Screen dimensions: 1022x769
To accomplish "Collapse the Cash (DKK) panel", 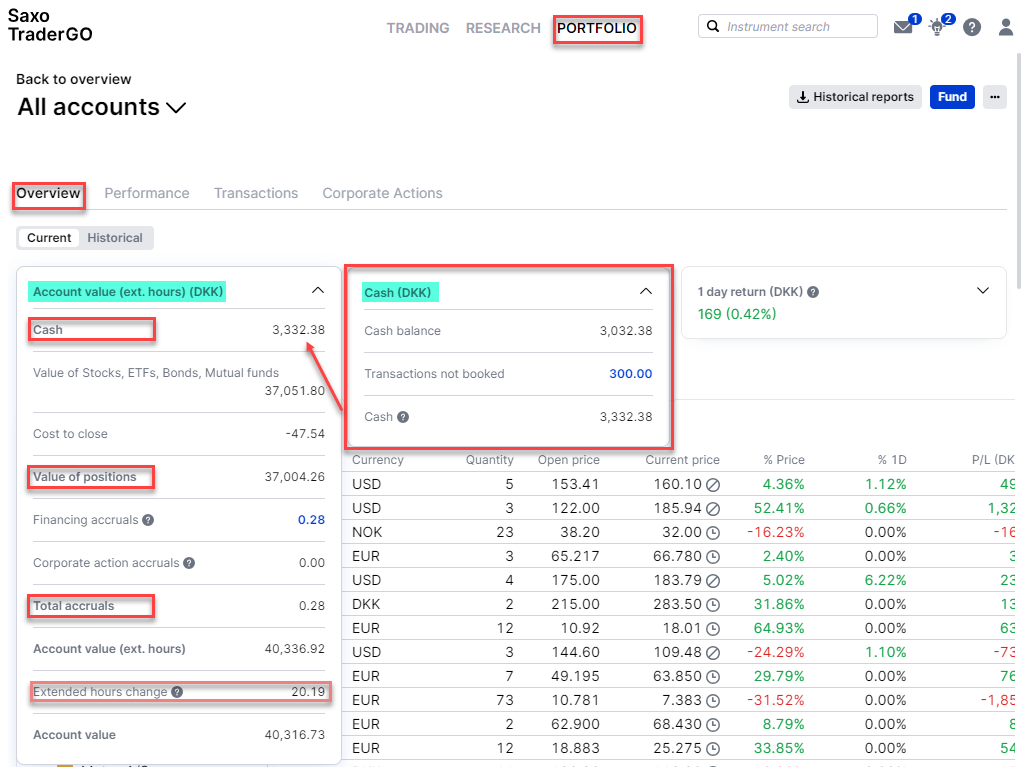I will [x=645, y=291].
